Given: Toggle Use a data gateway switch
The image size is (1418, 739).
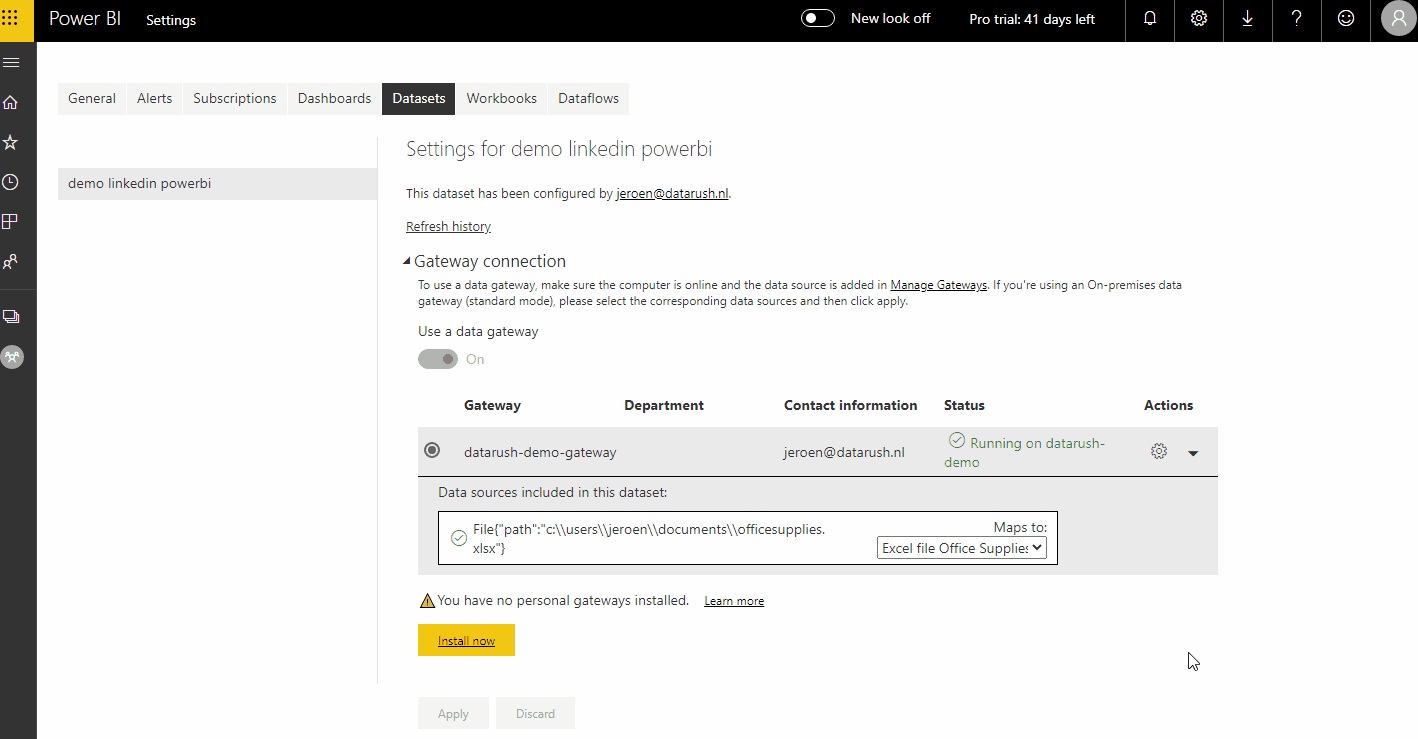Looking at the screenshot, I should 438,359.
